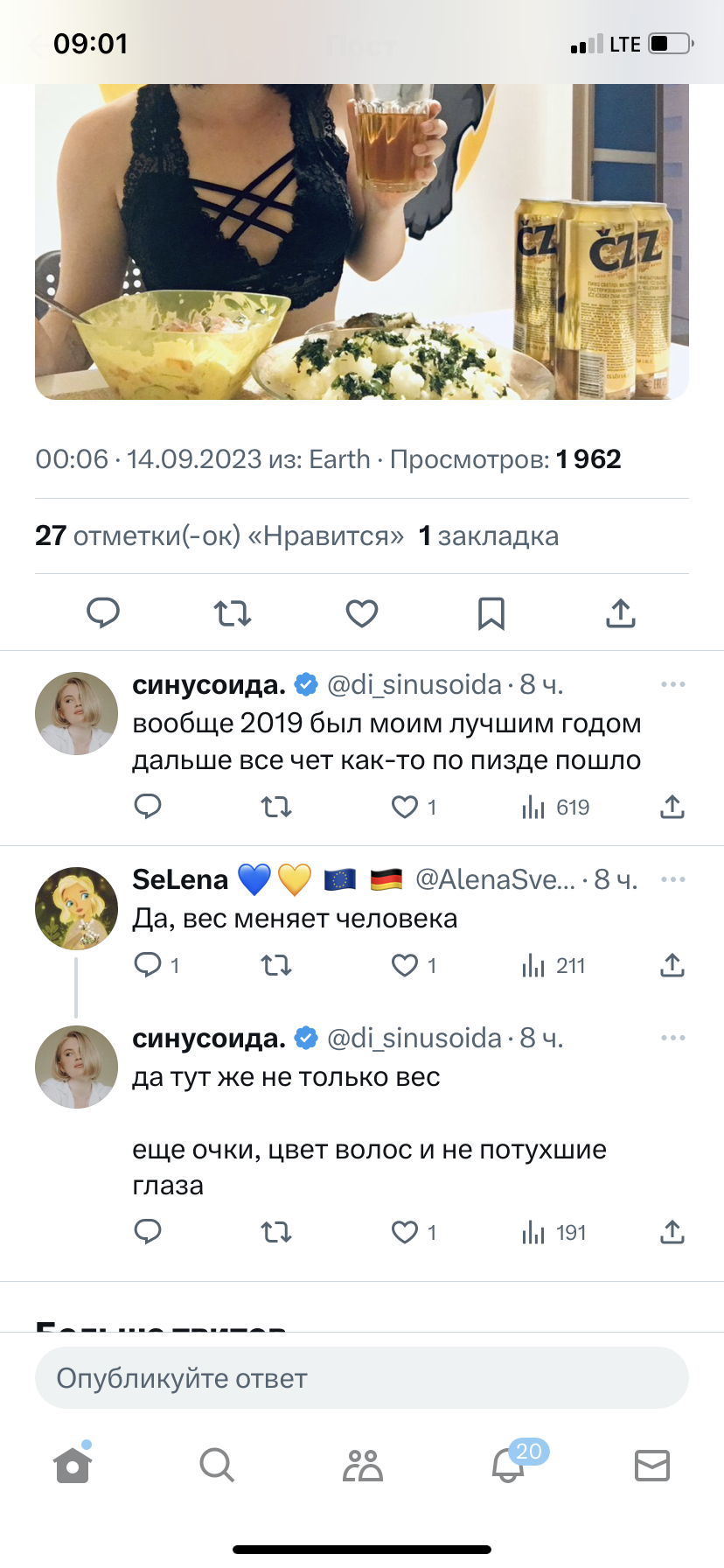Open Notifications with 20 badge
Screen dimensions: 724x1568
(x=509, y=1465)
